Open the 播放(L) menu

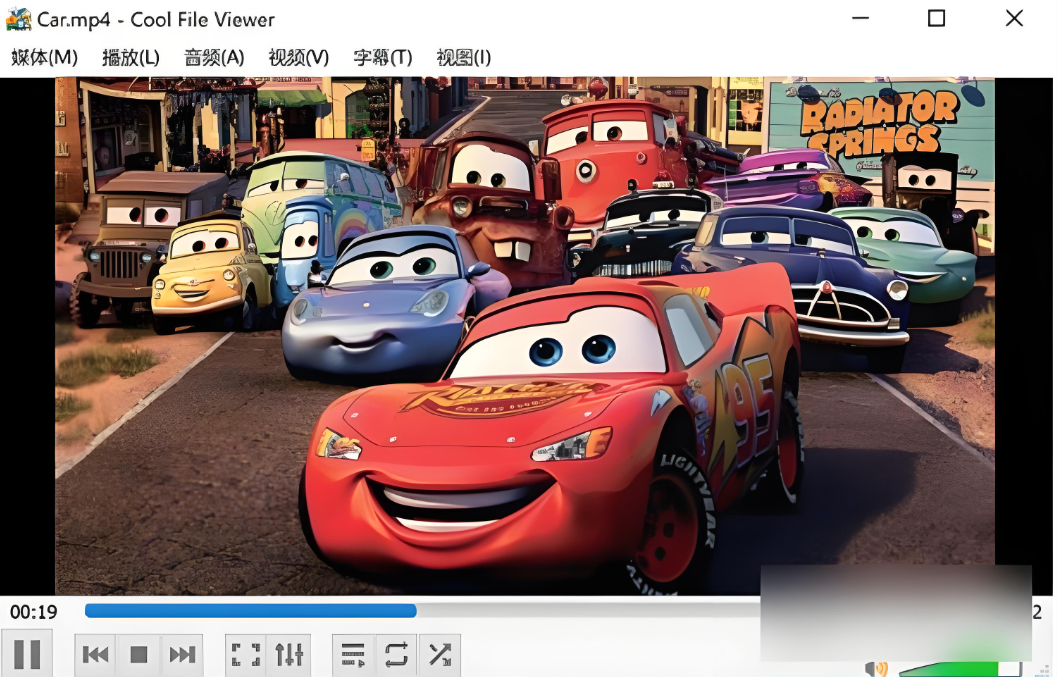pos(131,57)
